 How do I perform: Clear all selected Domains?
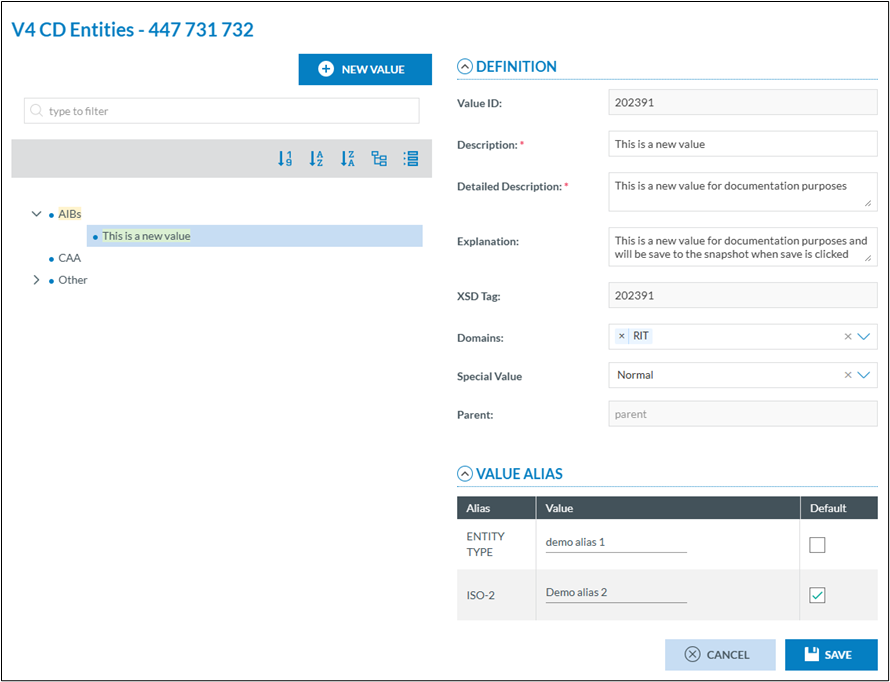(848, 337)
